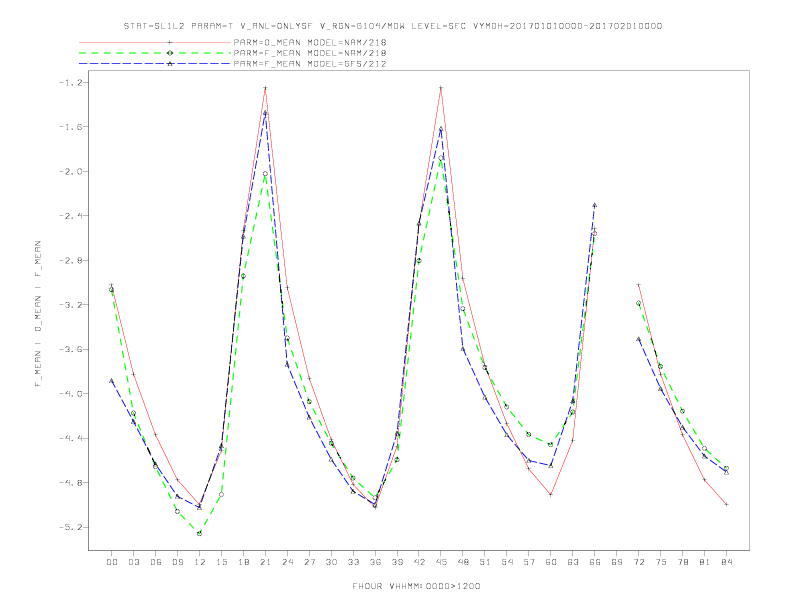Select legend entry PARM=O_MEAN MODEL=NAM/218

[310, 42]
